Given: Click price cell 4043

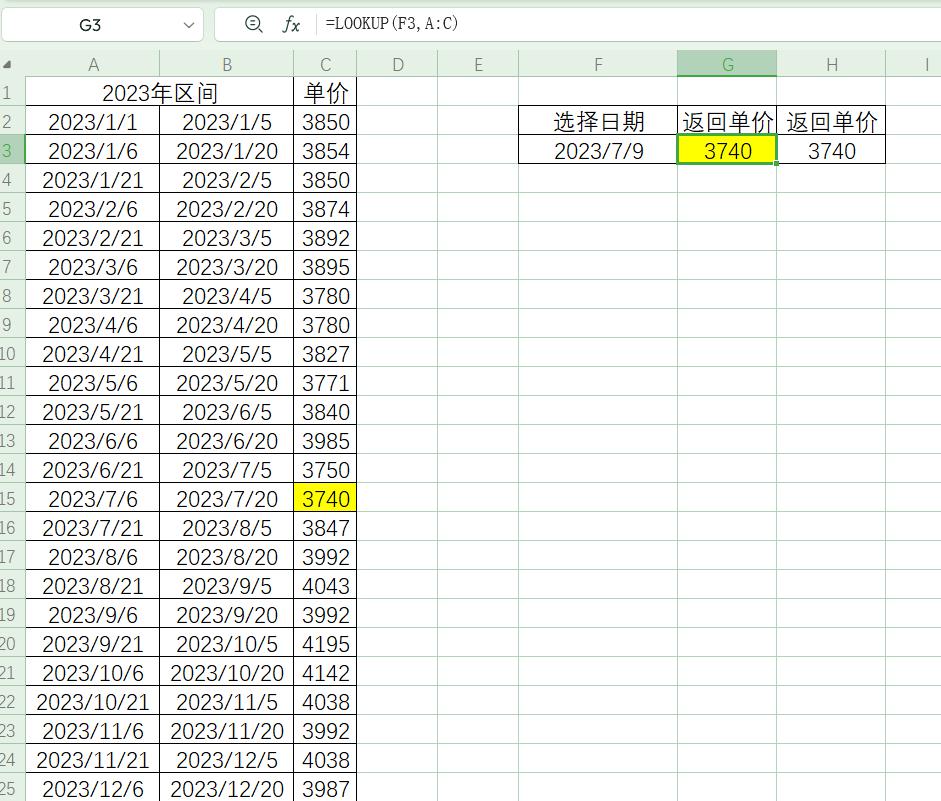Looking at the screenshot, I should [325, 585].
